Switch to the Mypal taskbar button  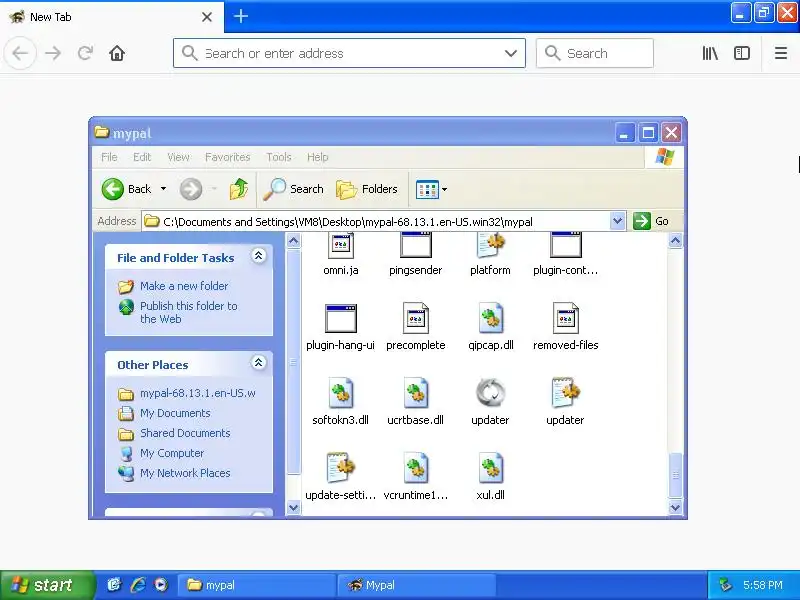coord(416,585)
